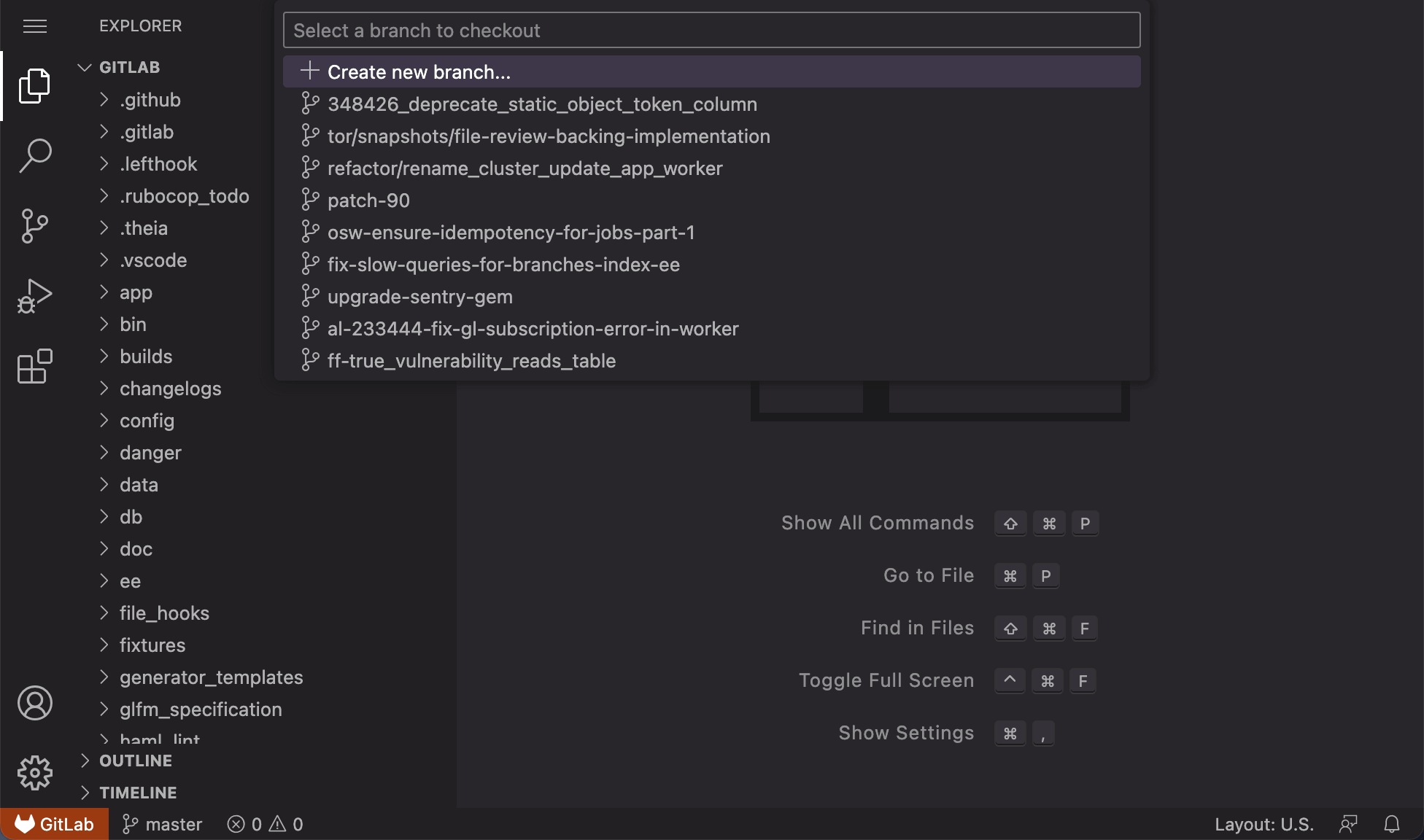The width and height of the screenshot is (1424, 840).
Task: Open the Extensions view
Action: coord(34,367)
